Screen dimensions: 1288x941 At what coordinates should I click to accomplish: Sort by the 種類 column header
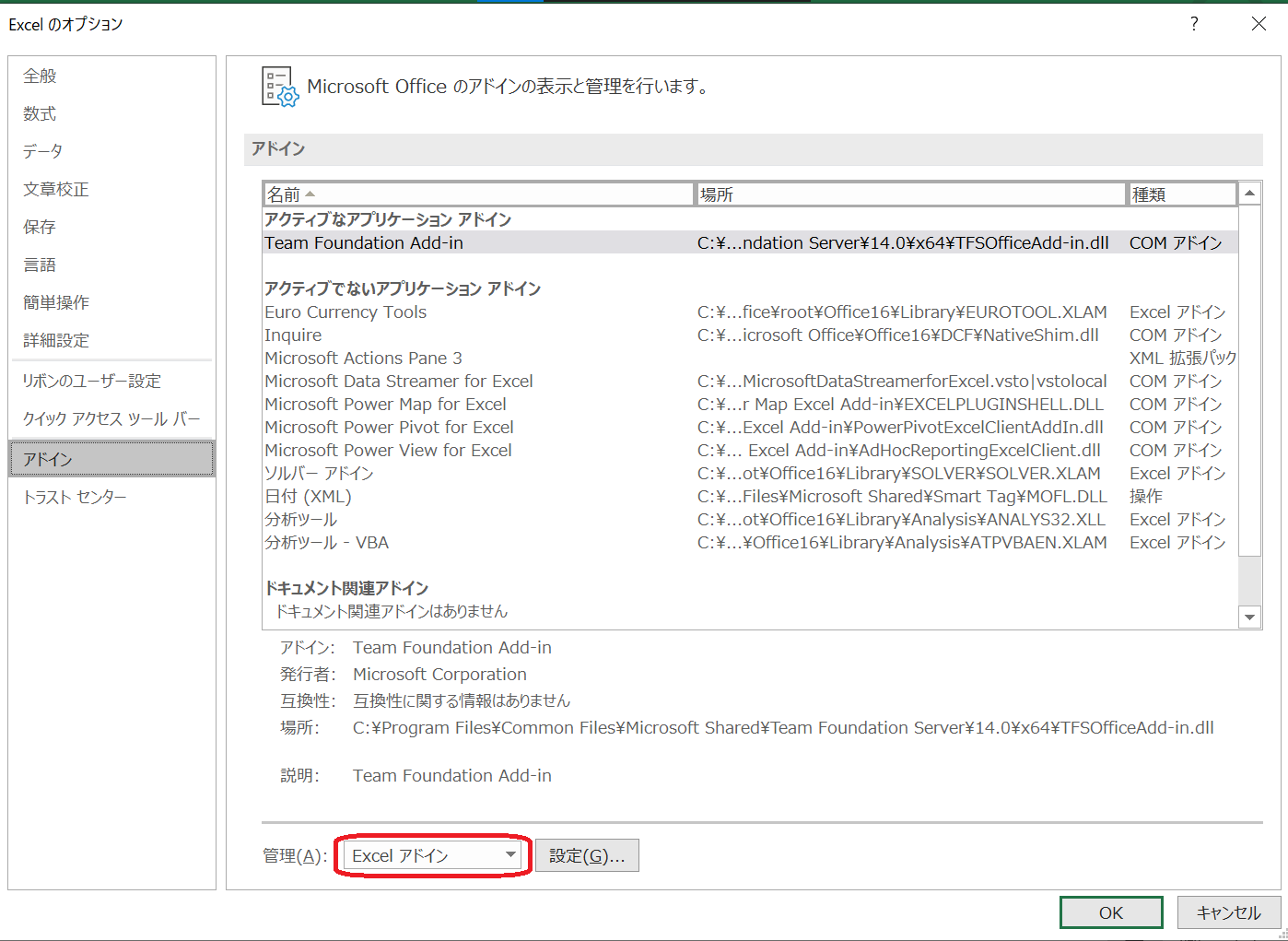[x=1182, y=194]
